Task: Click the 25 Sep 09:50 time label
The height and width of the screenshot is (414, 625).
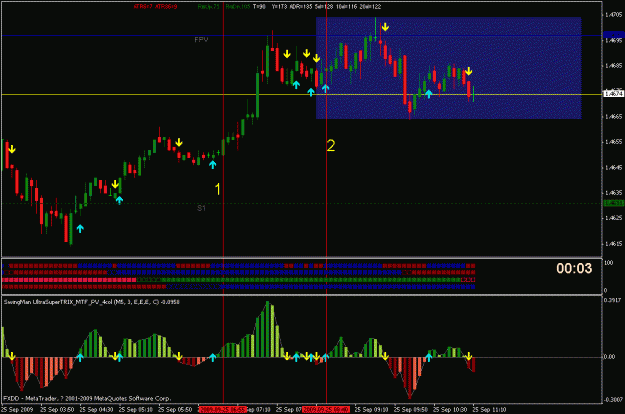Action: tap(411, 409)
